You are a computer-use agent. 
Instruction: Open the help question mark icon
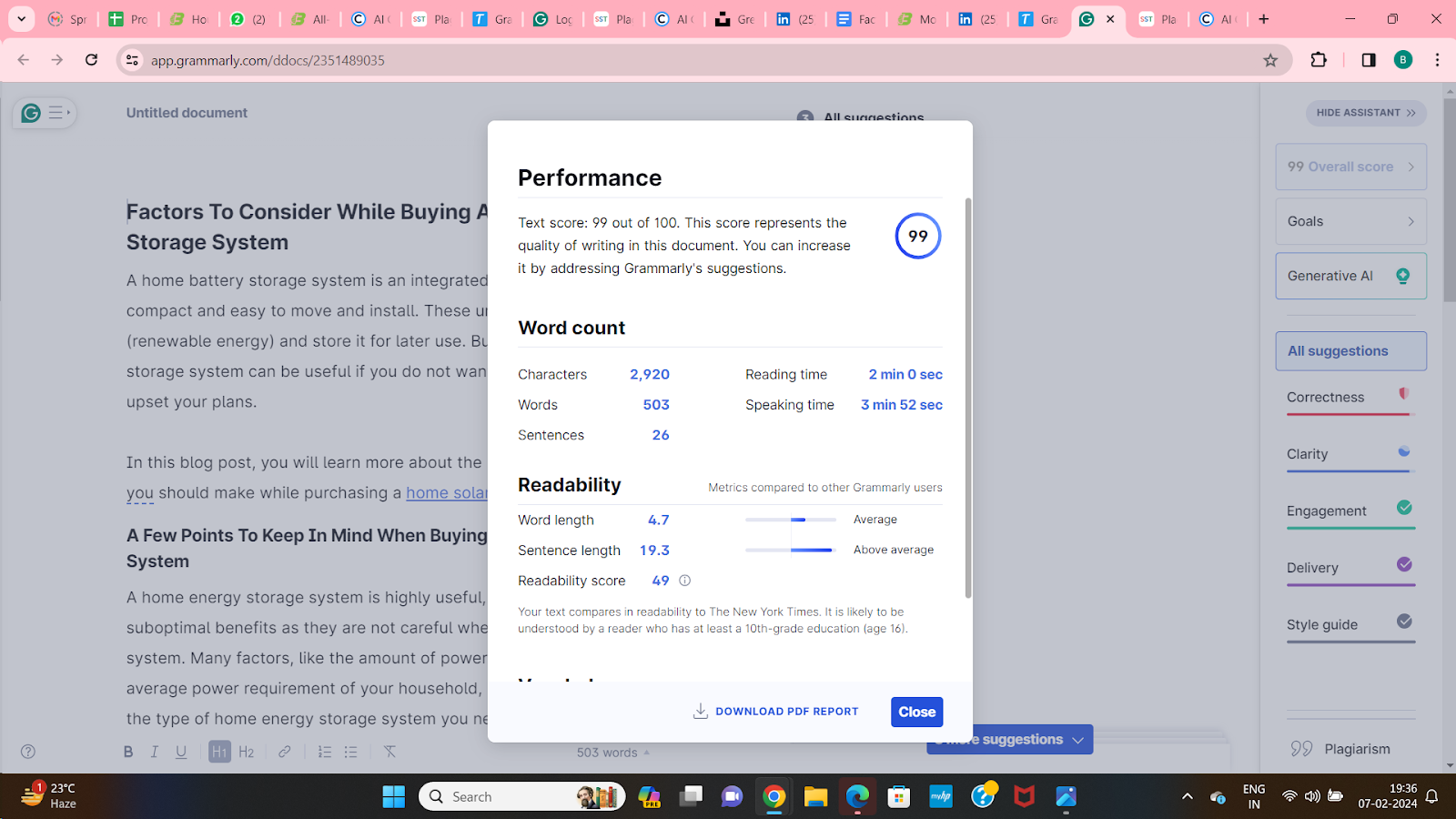pyautogui.click(x=28, y=752)
